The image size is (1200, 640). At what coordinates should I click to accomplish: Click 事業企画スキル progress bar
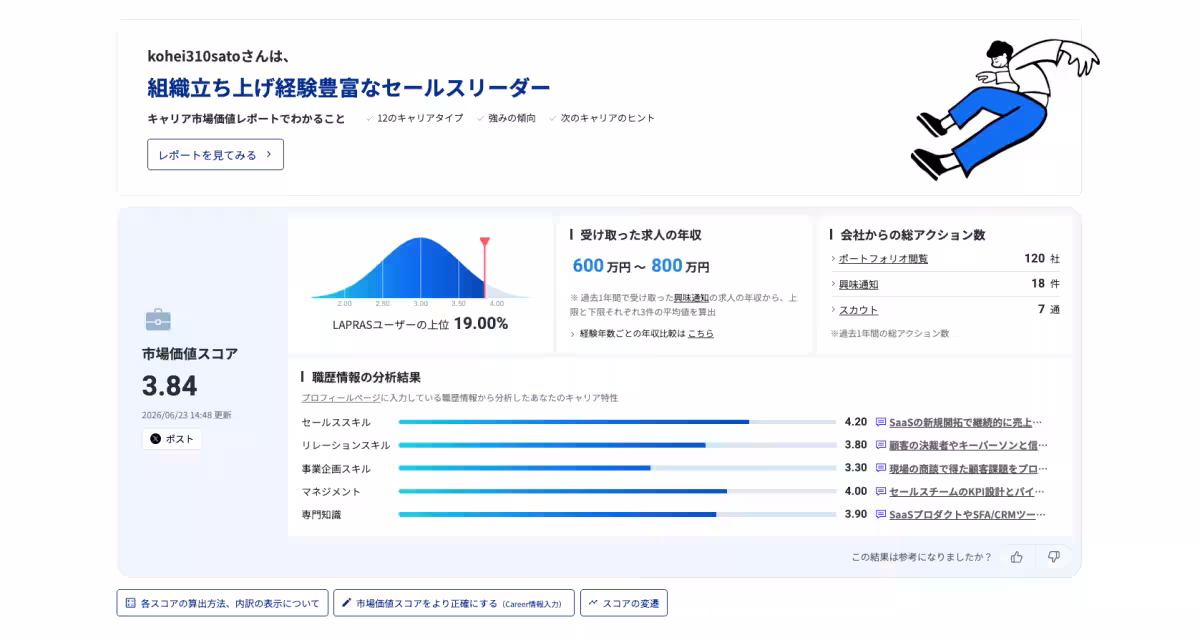[x=617, y=468]
